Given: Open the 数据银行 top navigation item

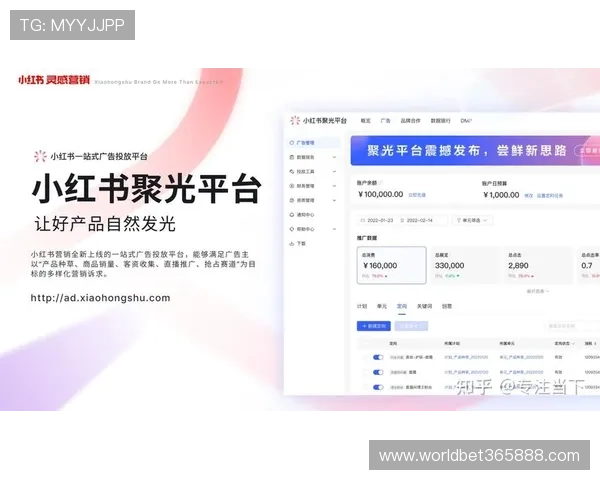Looking at the screenshot, I should coord(440,121).
